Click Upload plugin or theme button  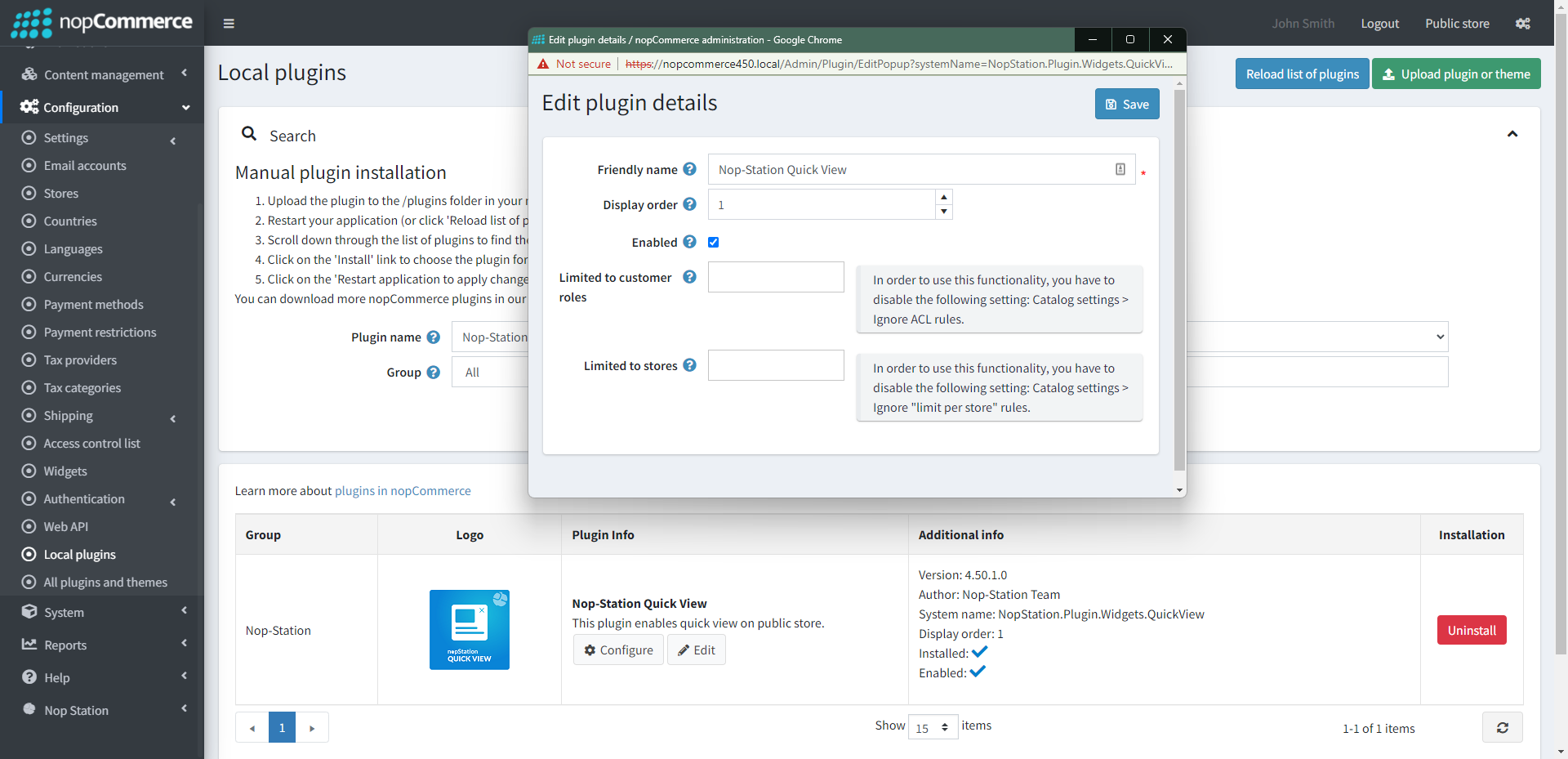point(1456,74)
